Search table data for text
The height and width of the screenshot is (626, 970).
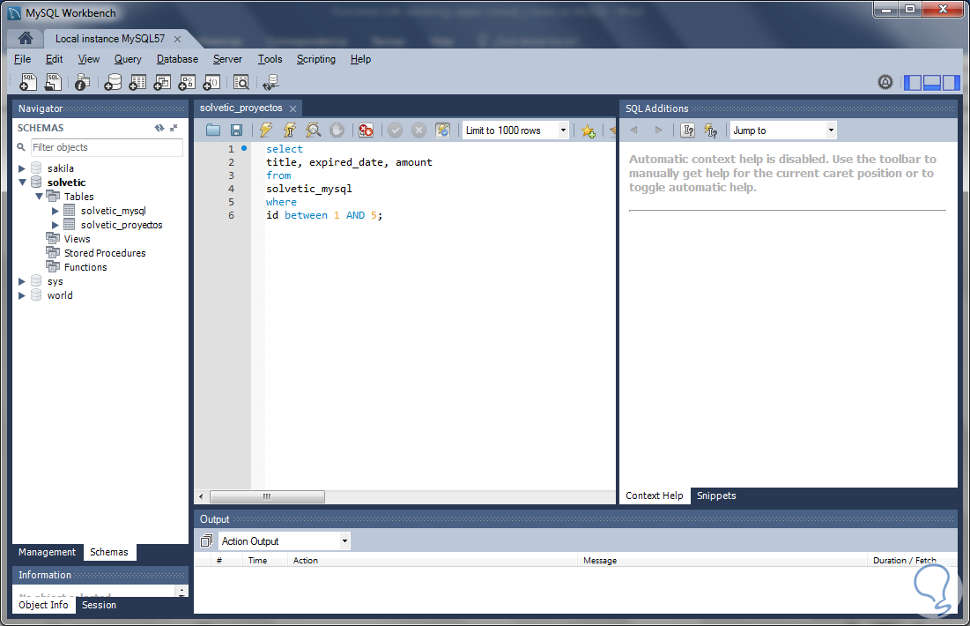241,82
